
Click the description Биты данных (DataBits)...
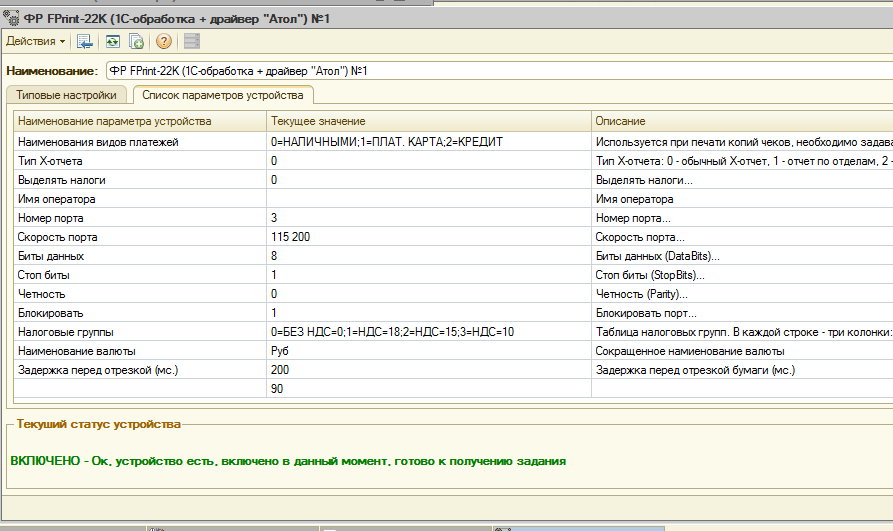[657, 256]
